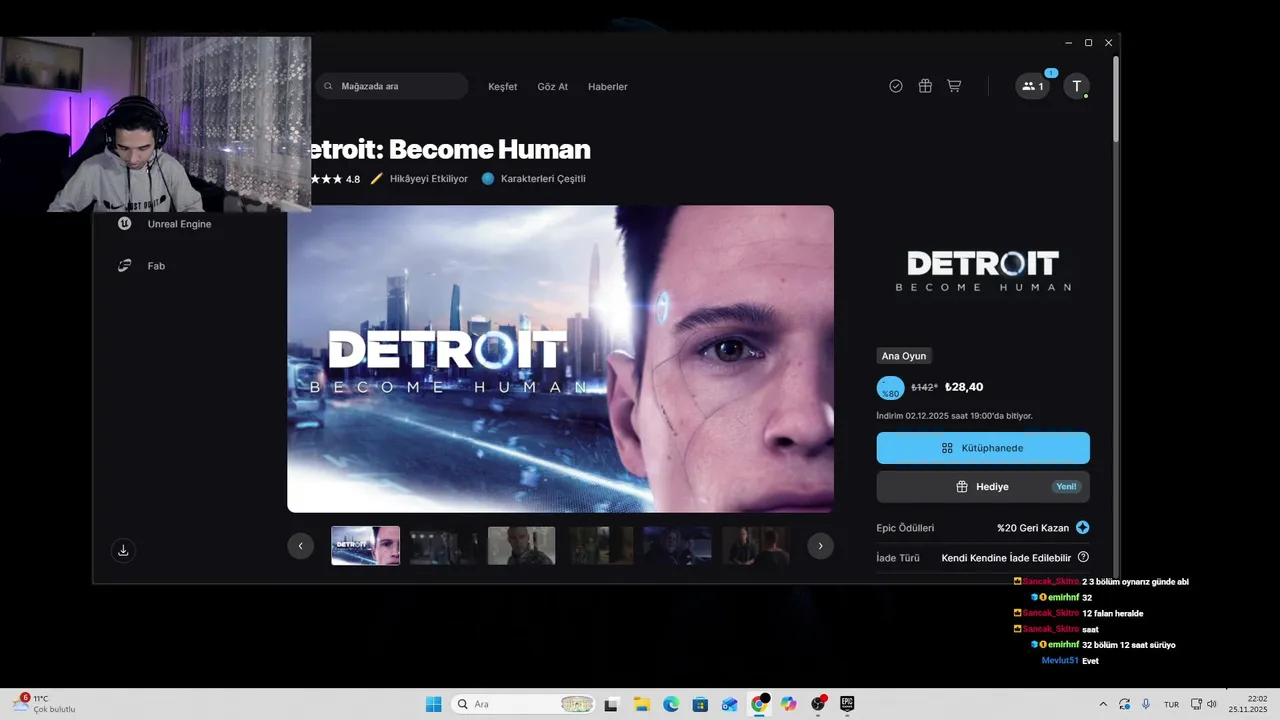Click the Epic Rewards plus icon
Screen dimensions: 1280x720
pyautogui.click(x=1082, y=528)
